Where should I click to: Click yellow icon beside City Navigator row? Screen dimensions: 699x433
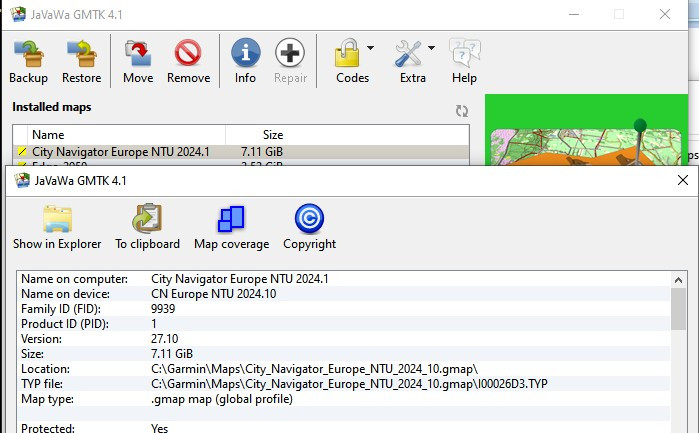(21, 152)
